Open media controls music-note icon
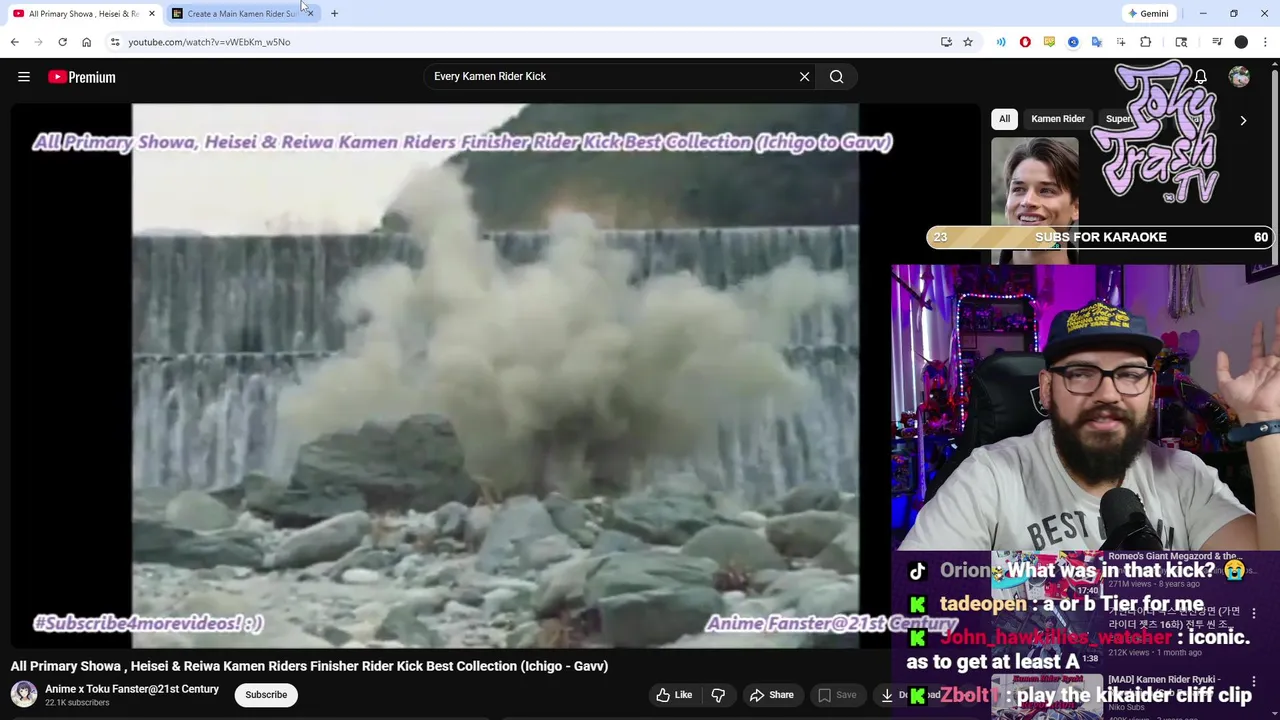The image size is (1280, 720). point(1217,42)
